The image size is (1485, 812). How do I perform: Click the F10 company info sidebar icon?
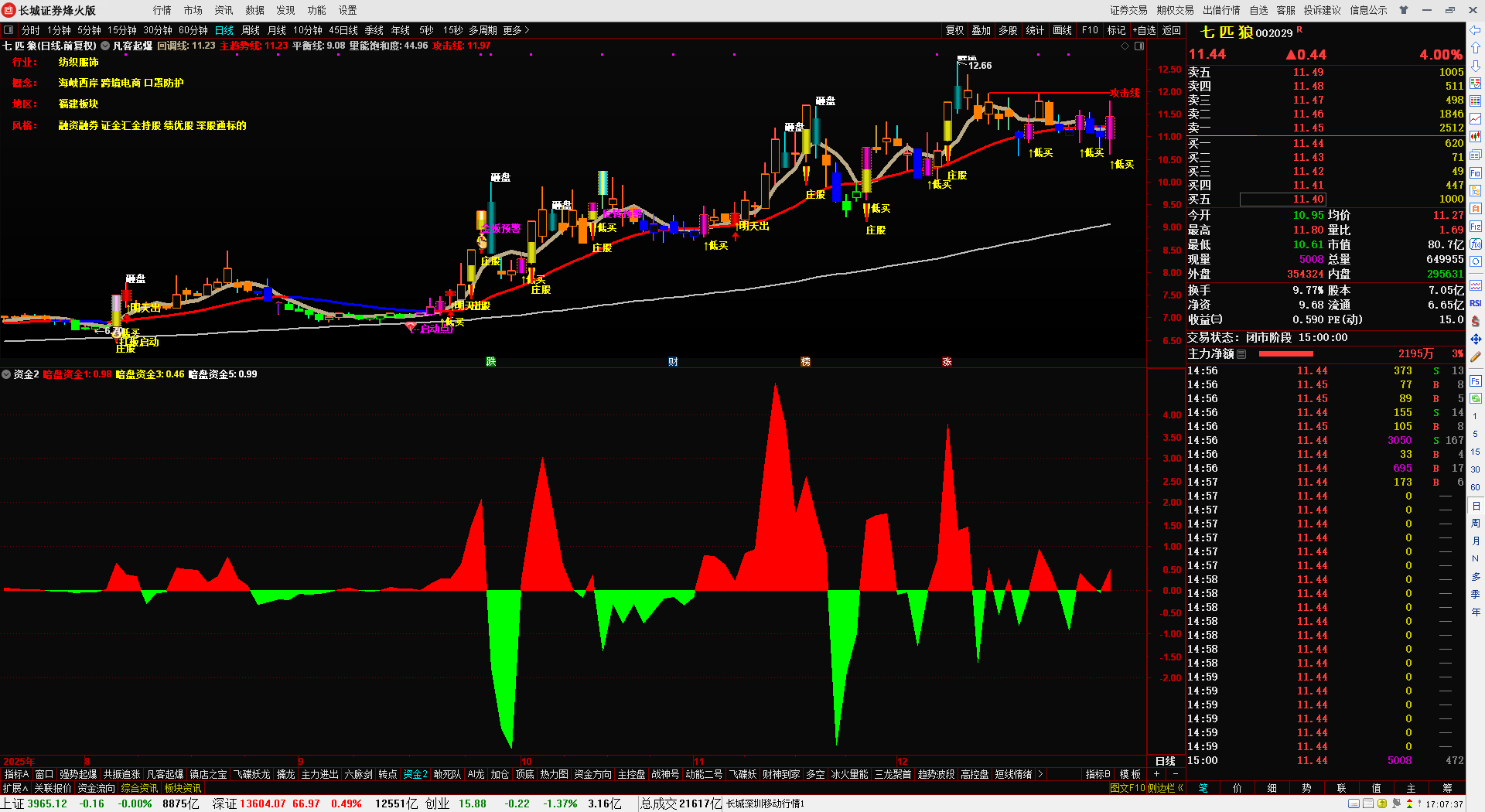pyautogui.click(x=1476, y=173)
